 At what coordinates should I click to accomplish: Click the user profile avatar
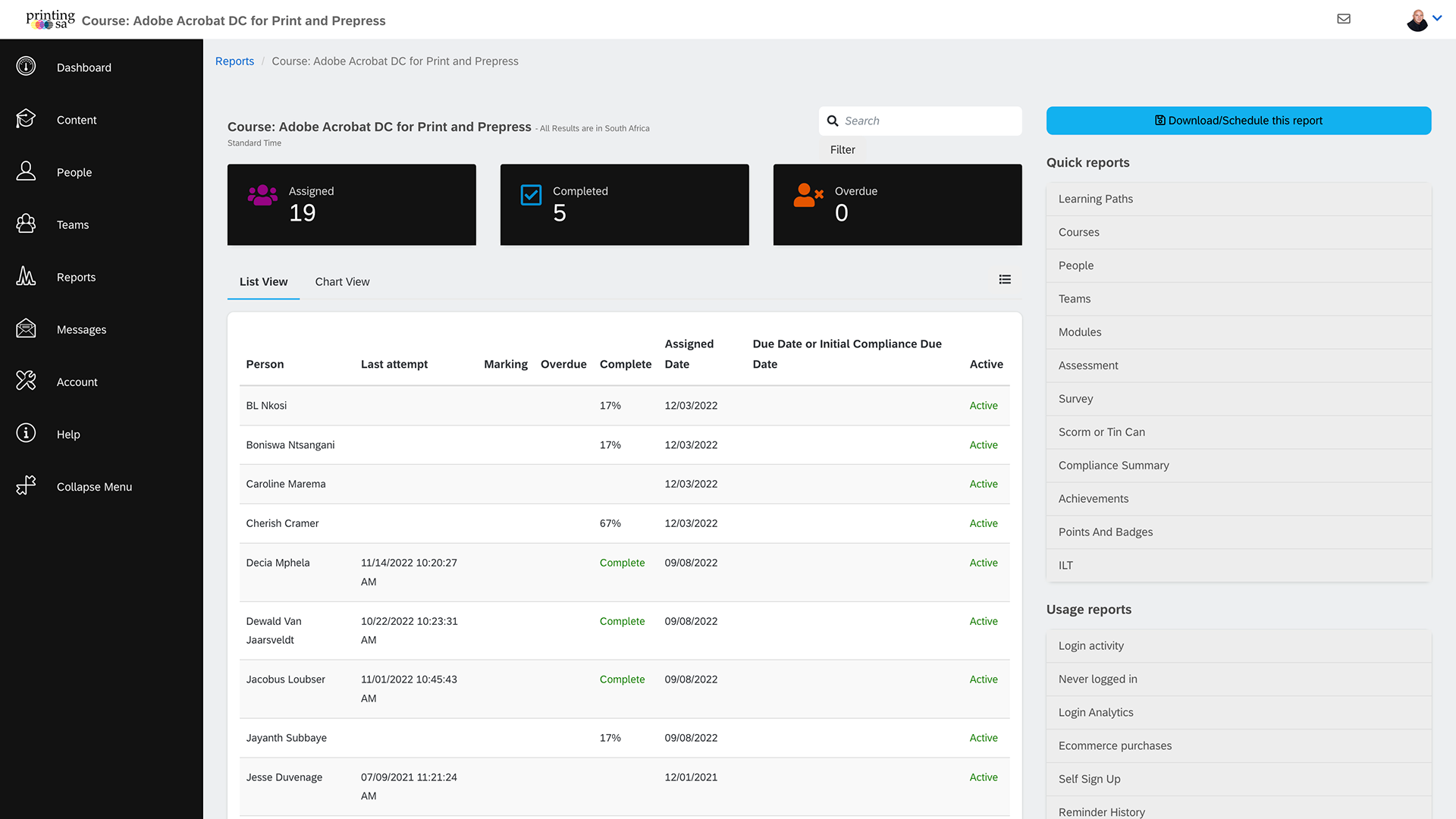1417,20
